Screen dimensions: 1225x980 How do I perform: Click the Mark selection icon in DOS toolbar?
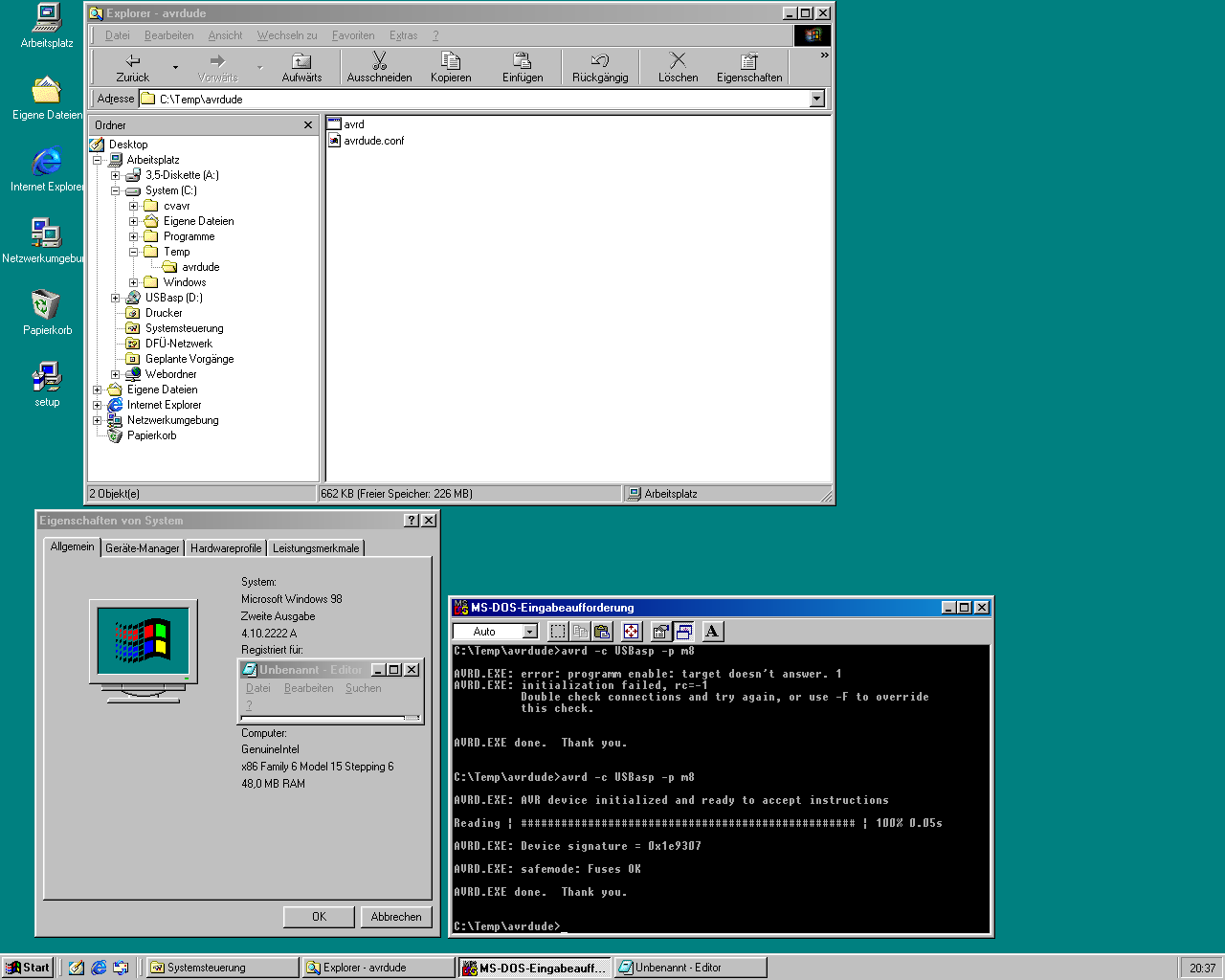click(558, 632)
